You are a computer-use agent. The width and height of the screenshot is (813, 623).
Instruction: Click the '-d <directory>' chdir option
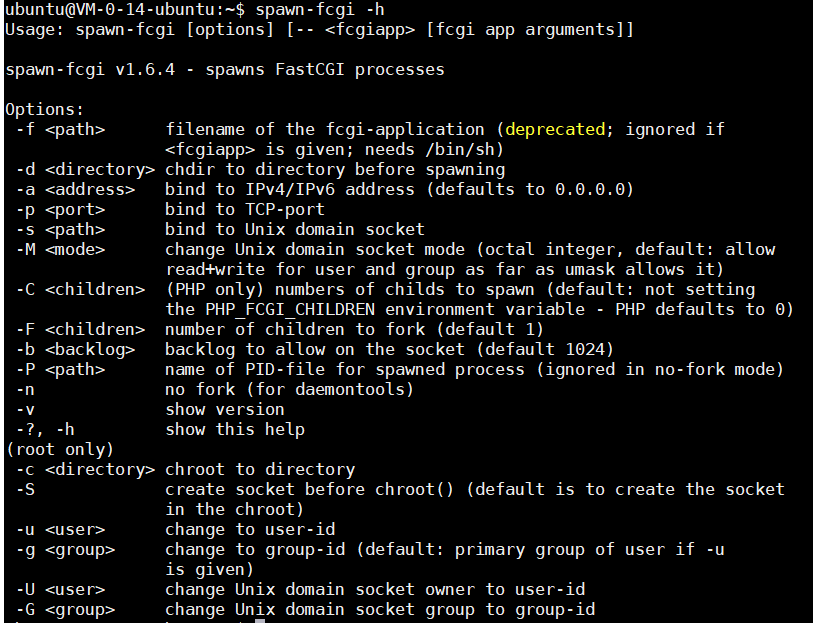(x=85, y=169)
